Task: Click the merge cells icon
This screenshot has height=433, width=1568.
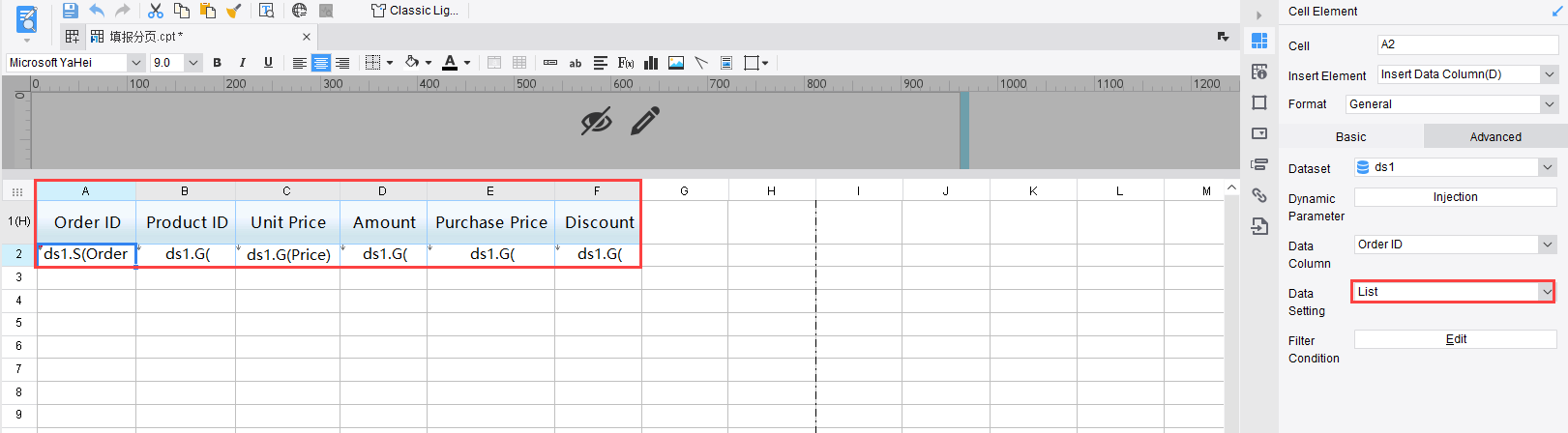Action: (x=494, y=63)
